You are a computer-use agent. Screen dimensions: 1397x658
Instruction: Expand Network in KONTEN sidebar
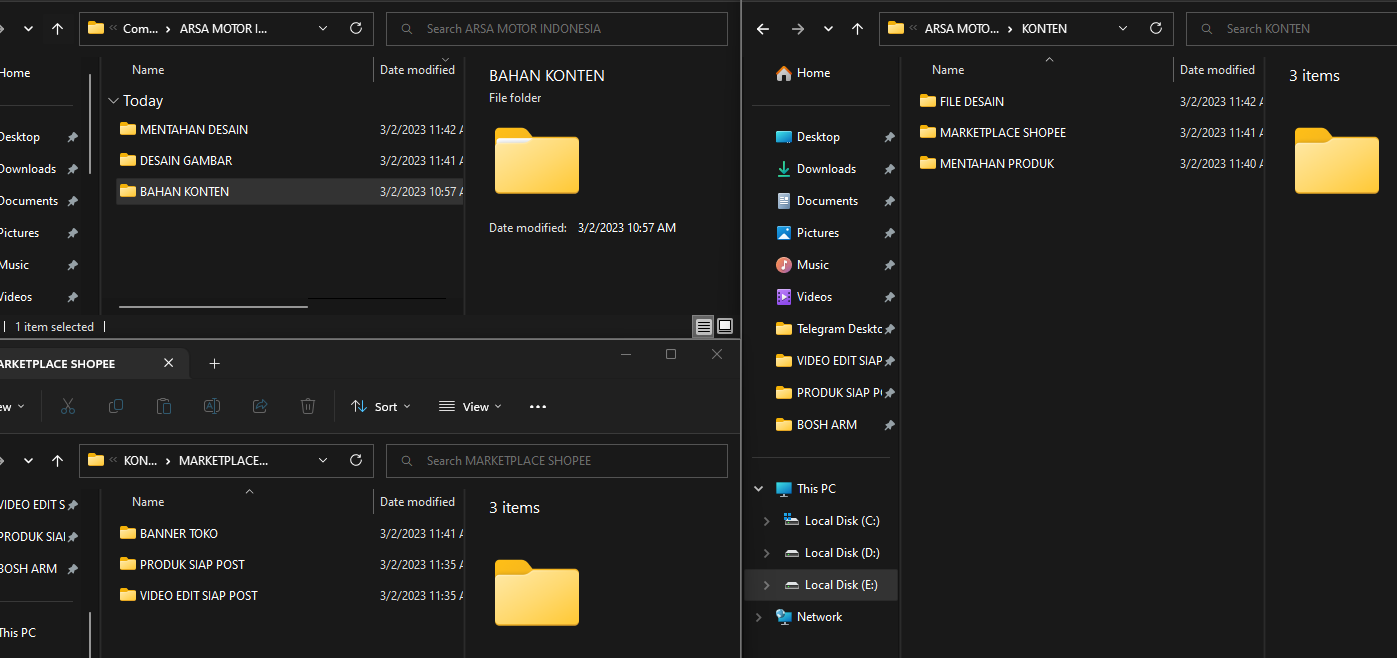click(759, 617)
